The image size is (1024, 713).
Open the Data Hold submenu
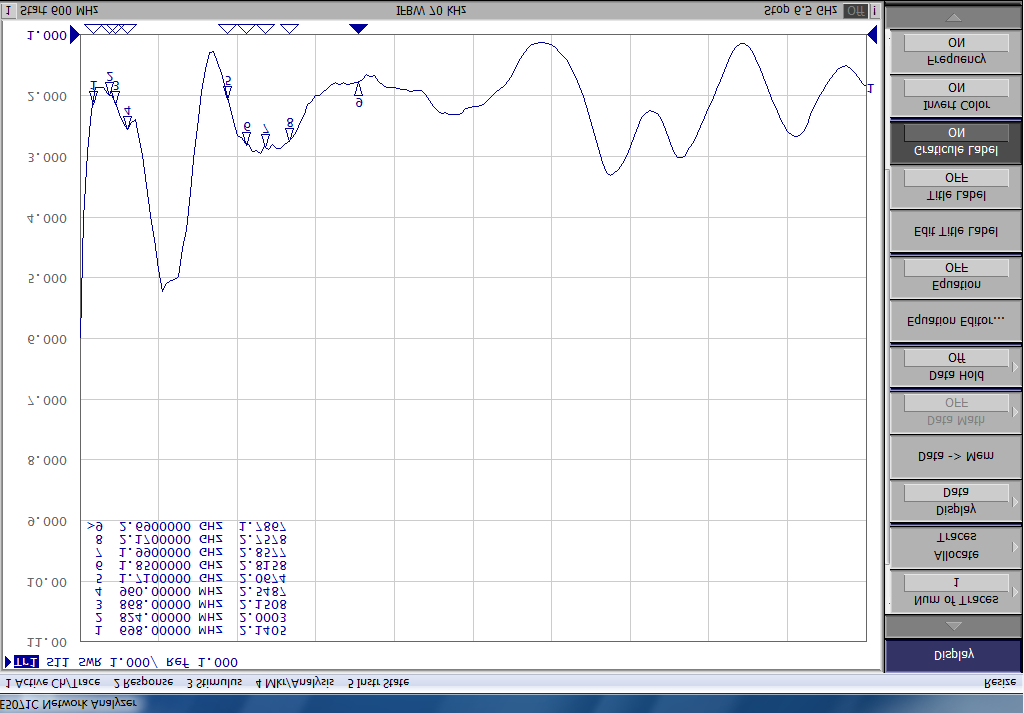[x=953, y=366]
